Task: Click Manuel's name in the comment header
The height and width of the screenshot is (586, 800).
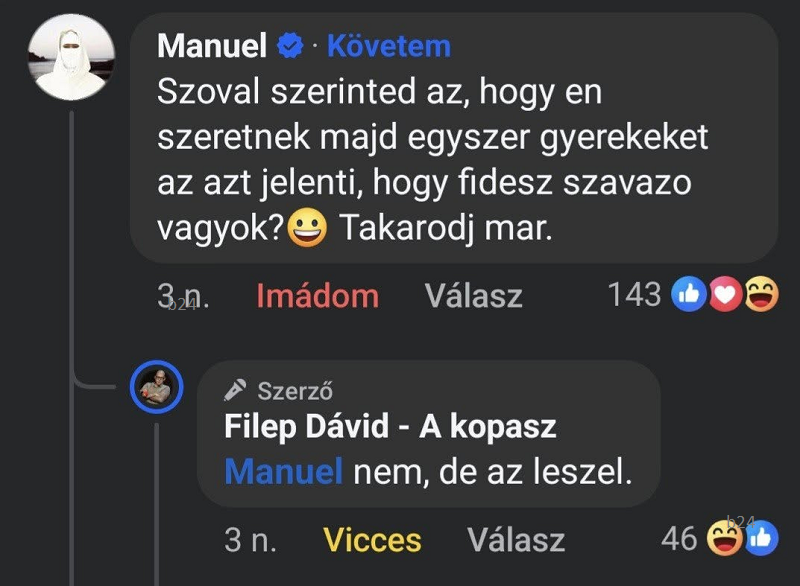Action: pos(212,46)
